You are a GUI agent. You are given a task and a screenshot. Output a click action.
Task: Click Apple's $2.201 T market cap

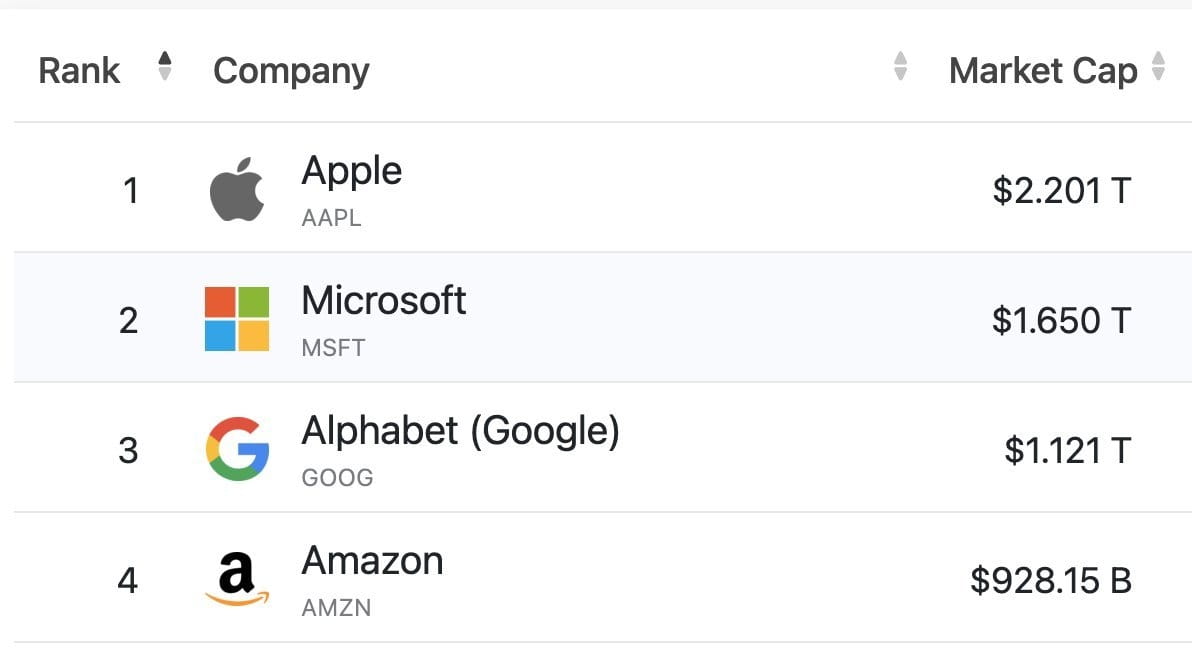(1061, 190)
